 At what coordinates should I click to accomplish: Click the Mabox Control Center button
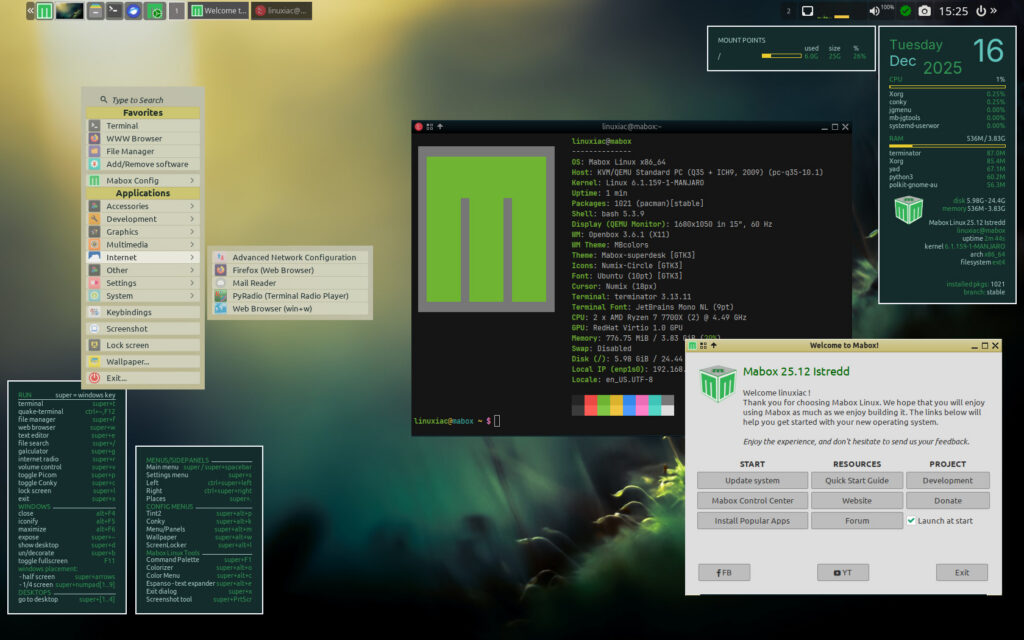tap(751, 500)
